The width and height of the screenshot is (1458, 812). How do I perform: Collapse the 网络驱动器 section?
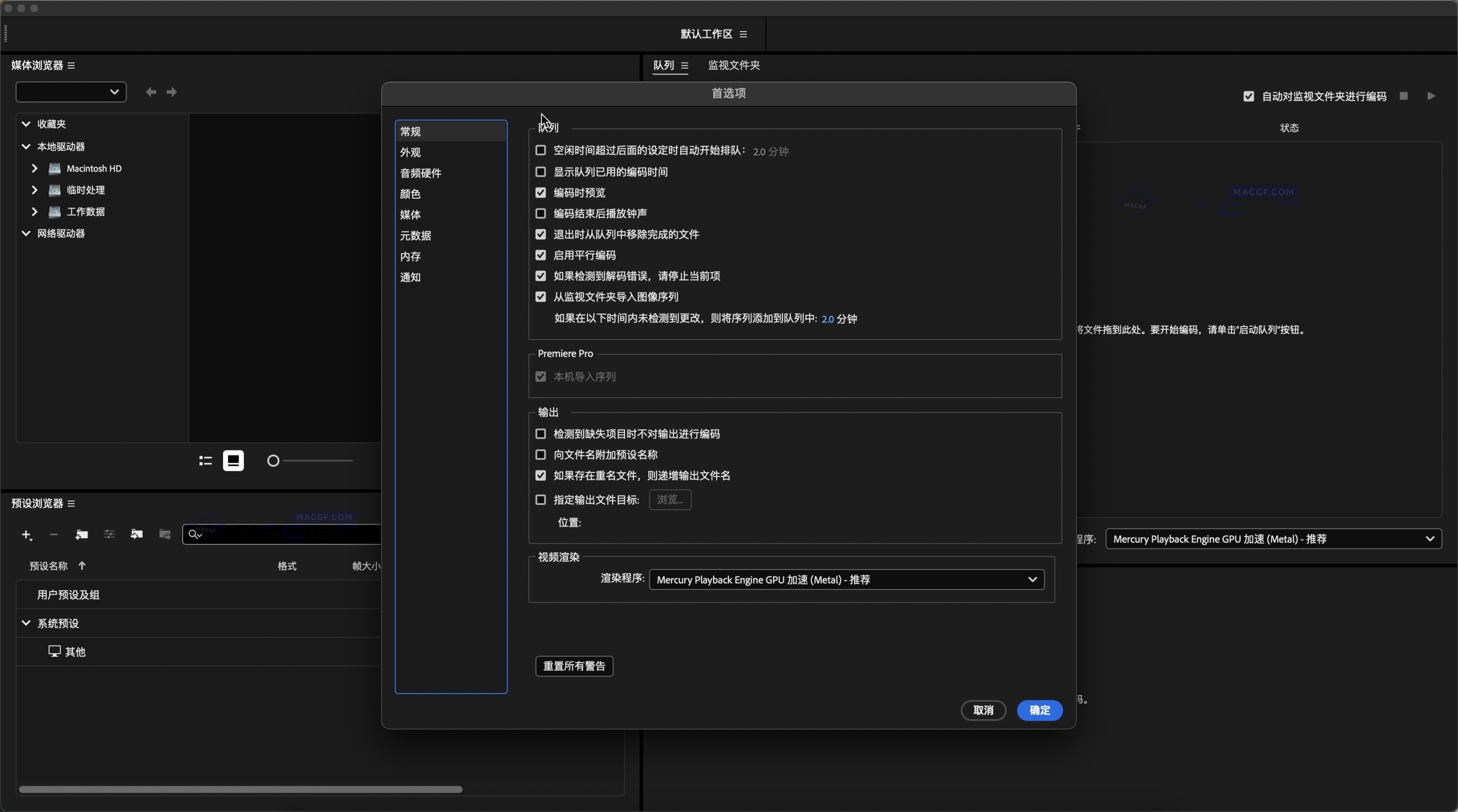click(x=25, y=233)
